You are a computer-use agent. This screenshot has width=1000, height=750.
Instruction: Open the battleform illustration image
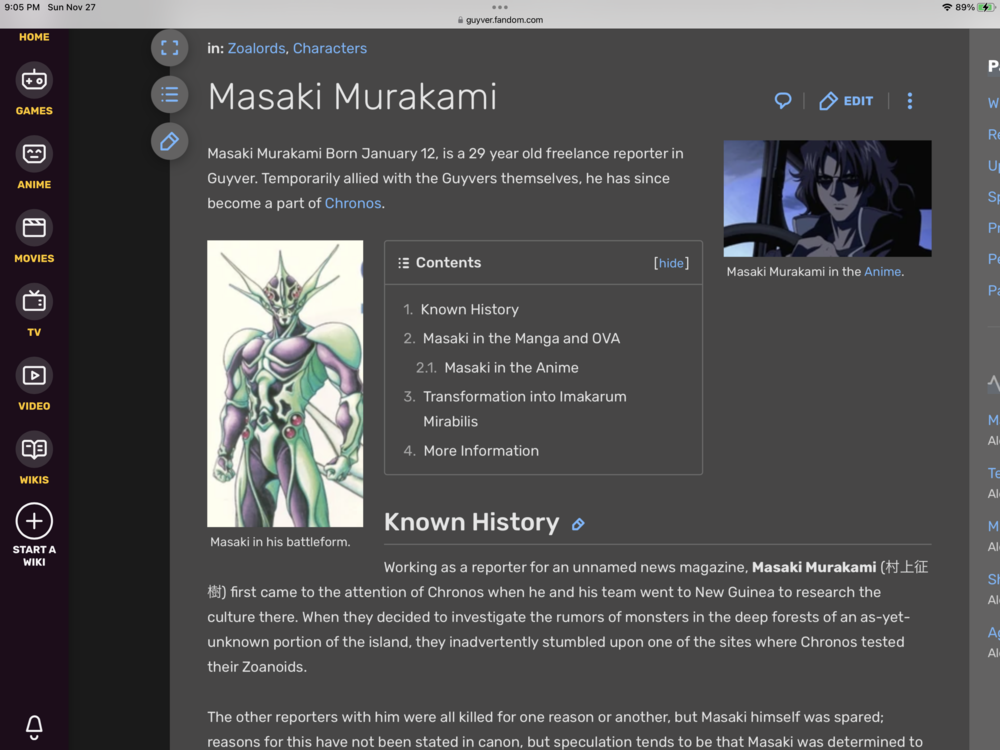click(x=285, y=383)
